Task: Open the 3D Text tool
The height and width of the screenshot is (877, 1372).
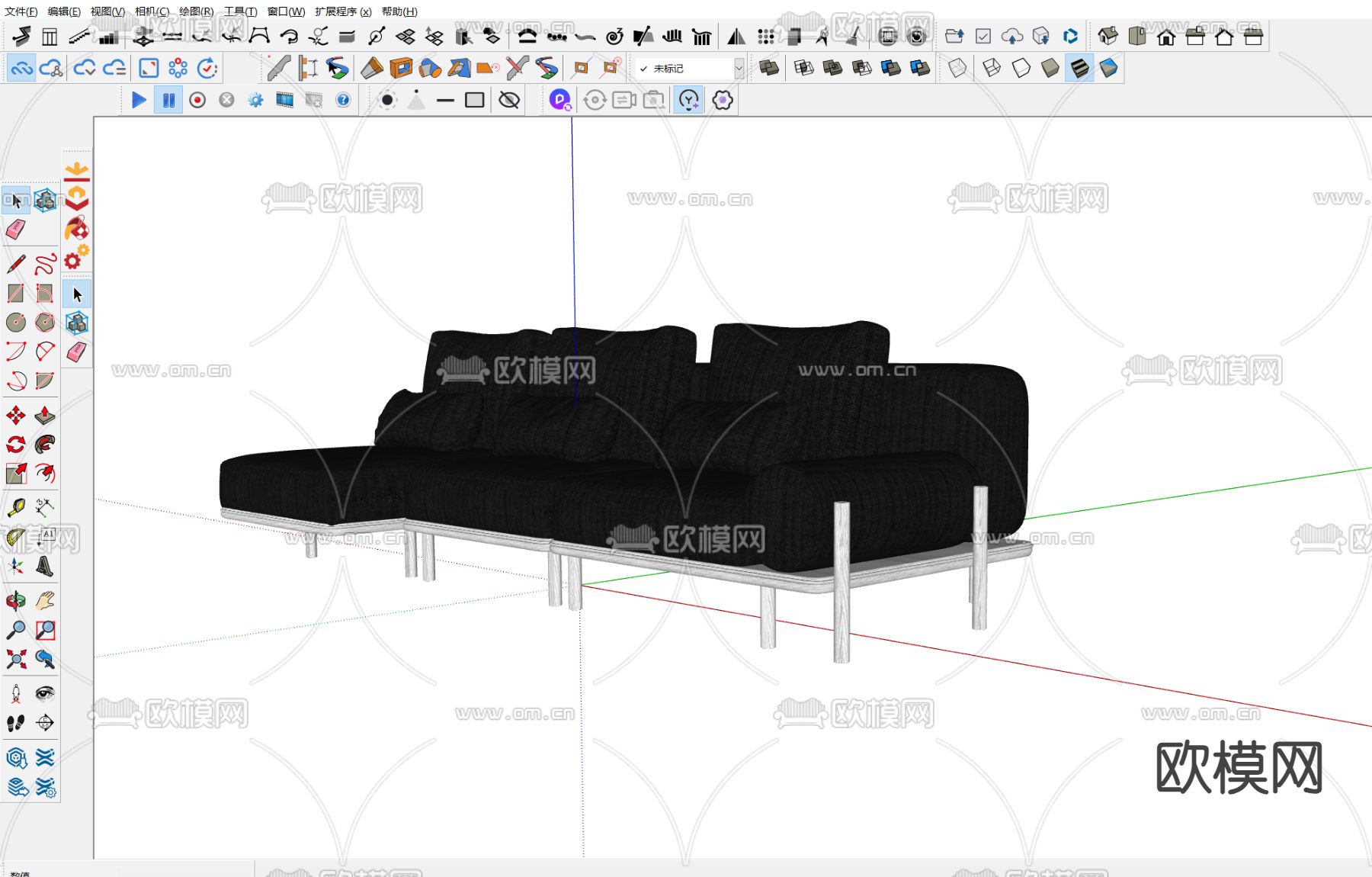Action: click(45, 567)
